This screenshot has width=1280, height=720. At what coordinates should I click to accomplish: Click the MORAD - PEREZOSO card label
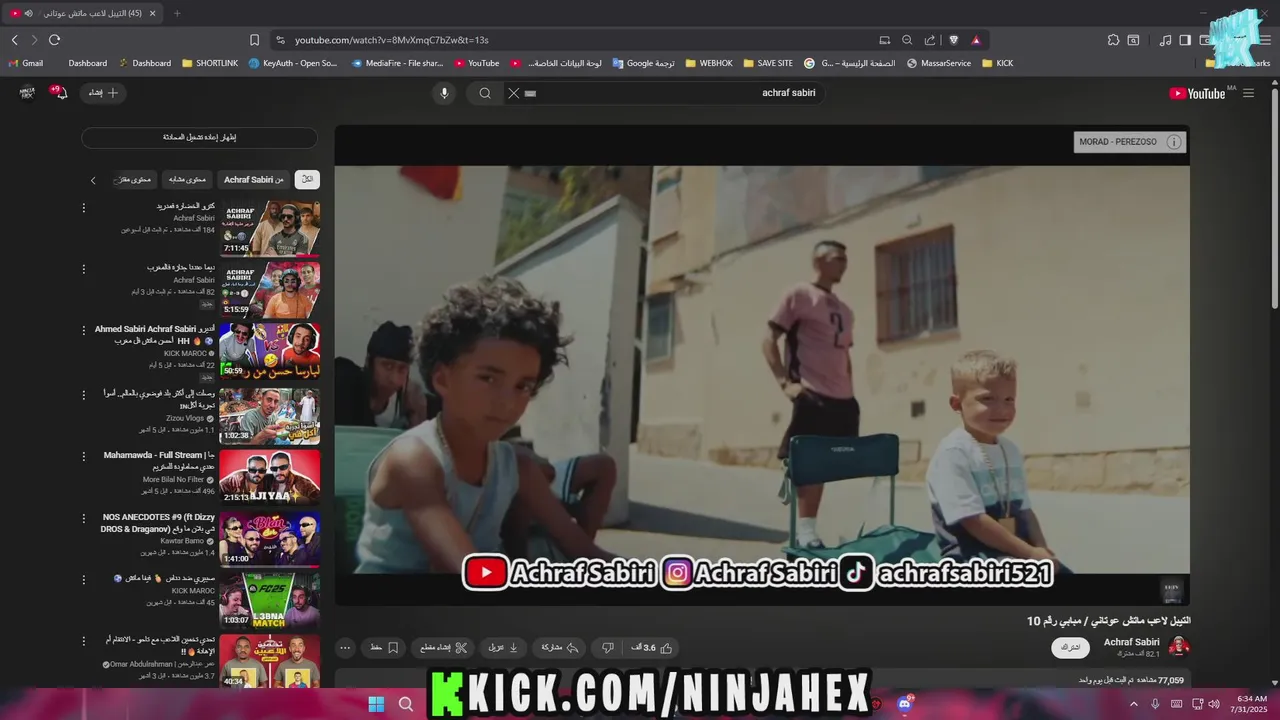pyautogui.click(x=1118, y=142)
